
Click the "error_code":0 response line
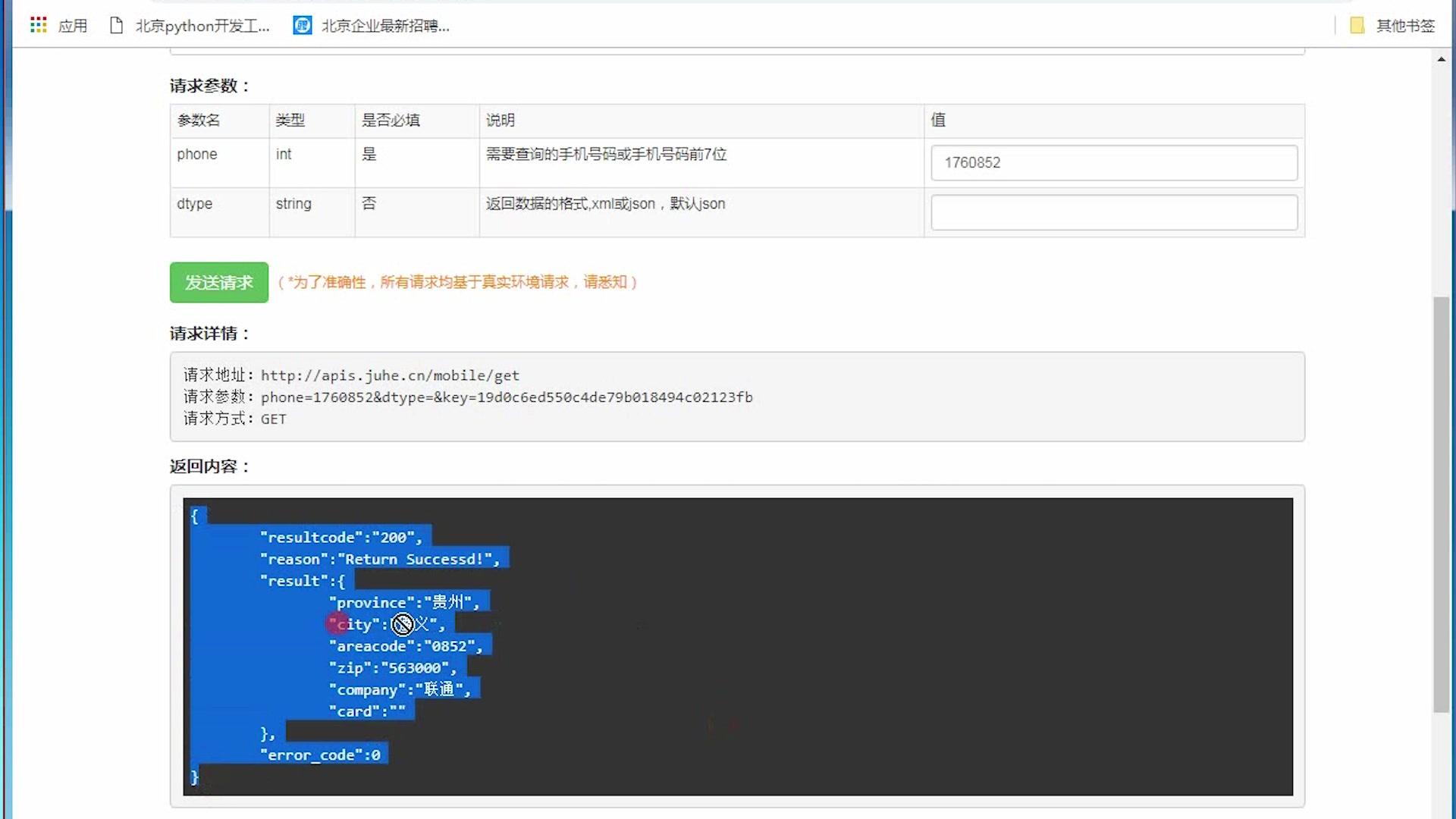[x=320, y=755]
